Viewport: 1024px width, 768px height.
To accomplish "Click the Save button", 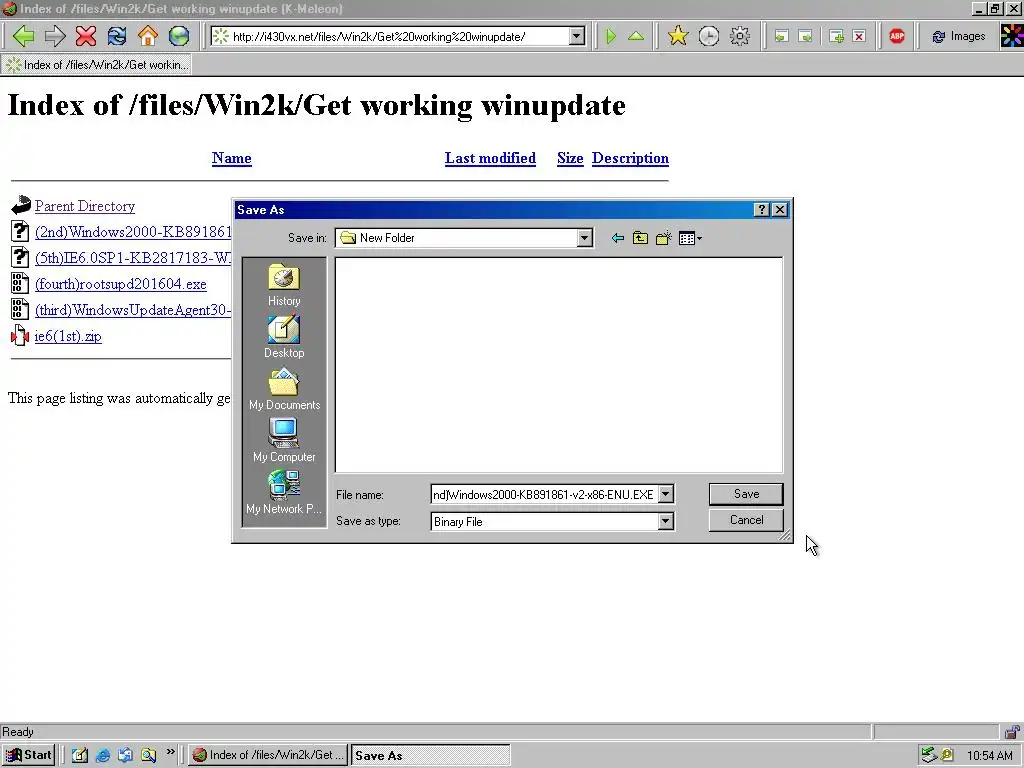I will 746,494.
